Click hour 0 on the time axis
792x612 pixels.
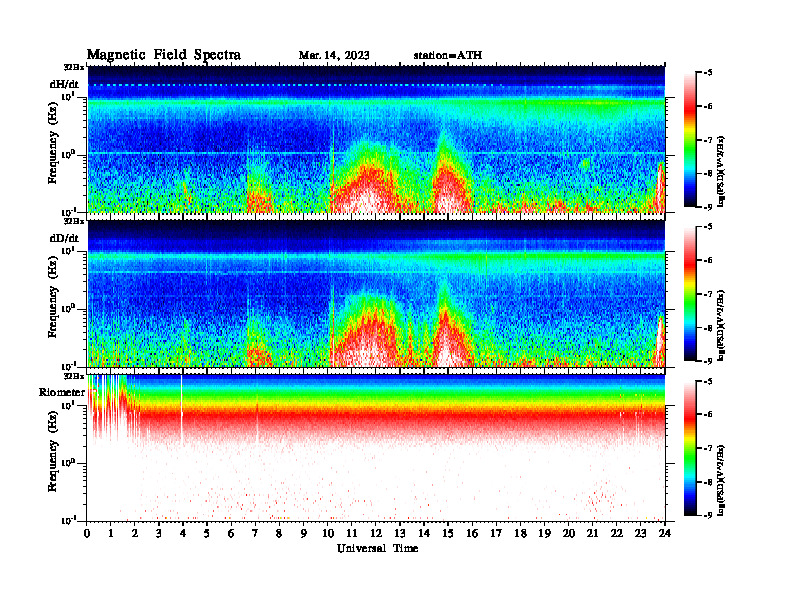pyautogui.click(x=87, y=534)
